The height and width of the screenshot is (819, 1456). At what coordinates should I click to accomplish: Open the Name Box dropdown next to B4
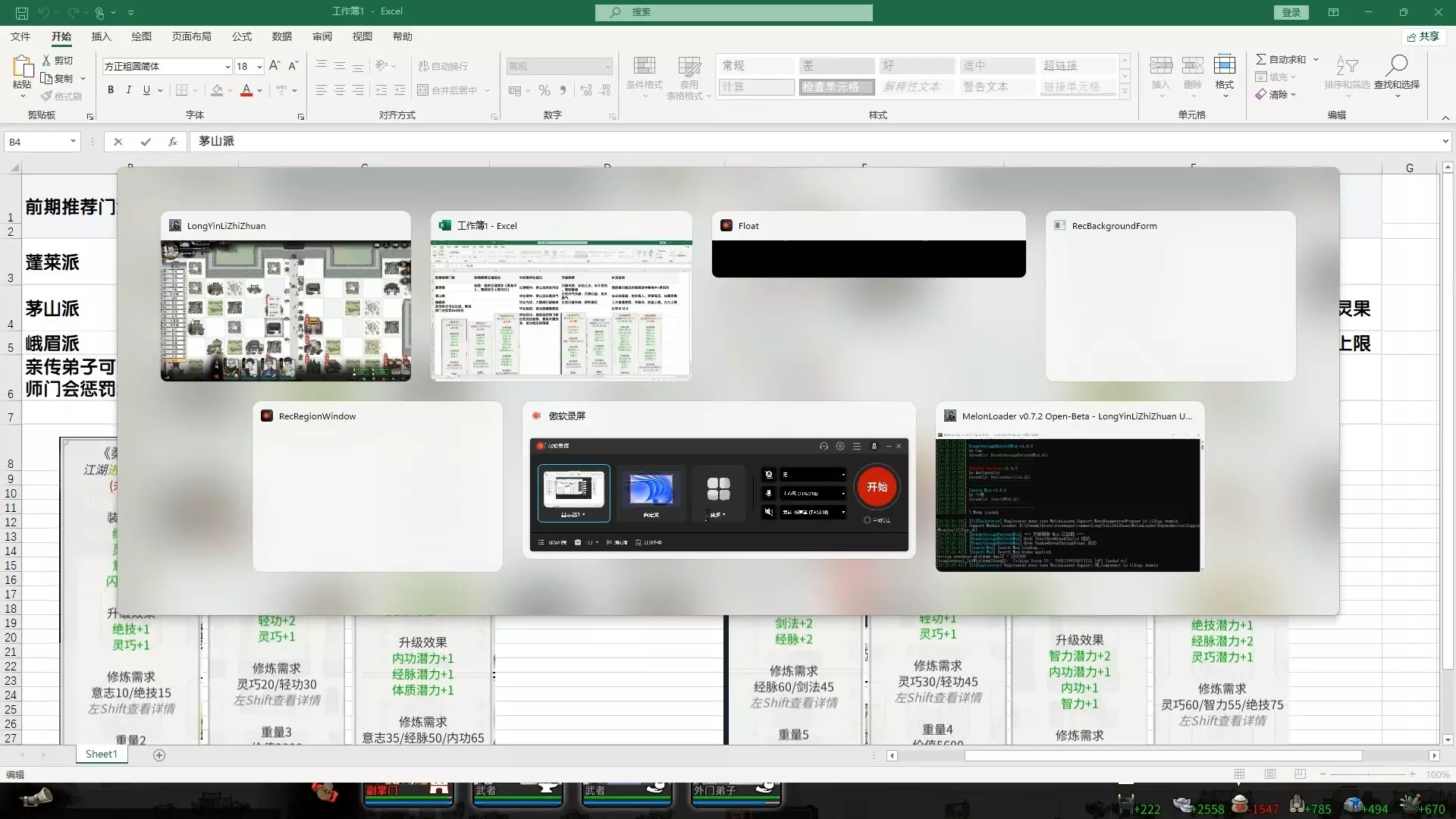(73, 142)
